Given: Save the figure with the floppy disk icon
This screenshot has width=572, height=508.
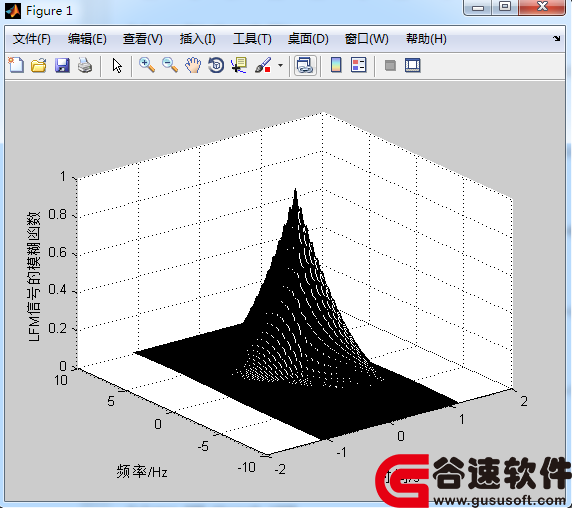Looking at the screenshot, I should (x=62, y=66).
